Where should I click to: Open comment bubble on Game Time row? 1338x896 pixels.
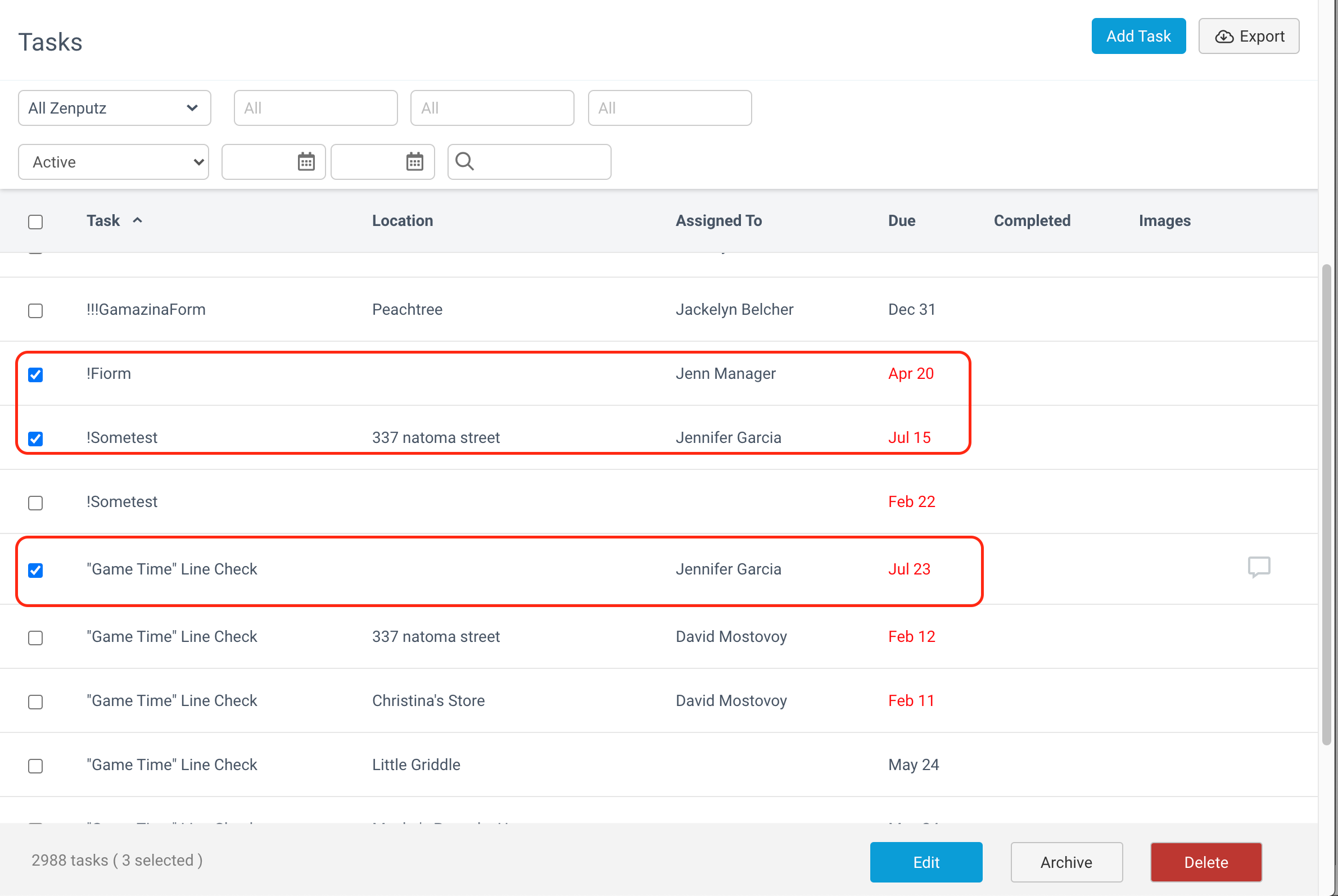[x=1259, y=567]
